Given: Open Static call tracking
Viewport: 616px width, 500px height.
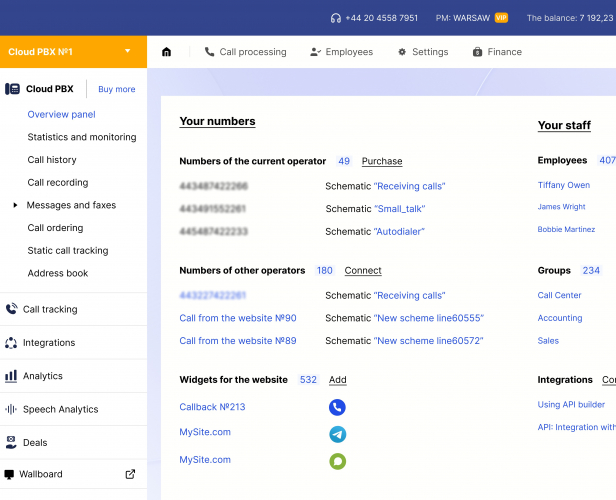Looking at the screenshot, I should coord(68,251).
